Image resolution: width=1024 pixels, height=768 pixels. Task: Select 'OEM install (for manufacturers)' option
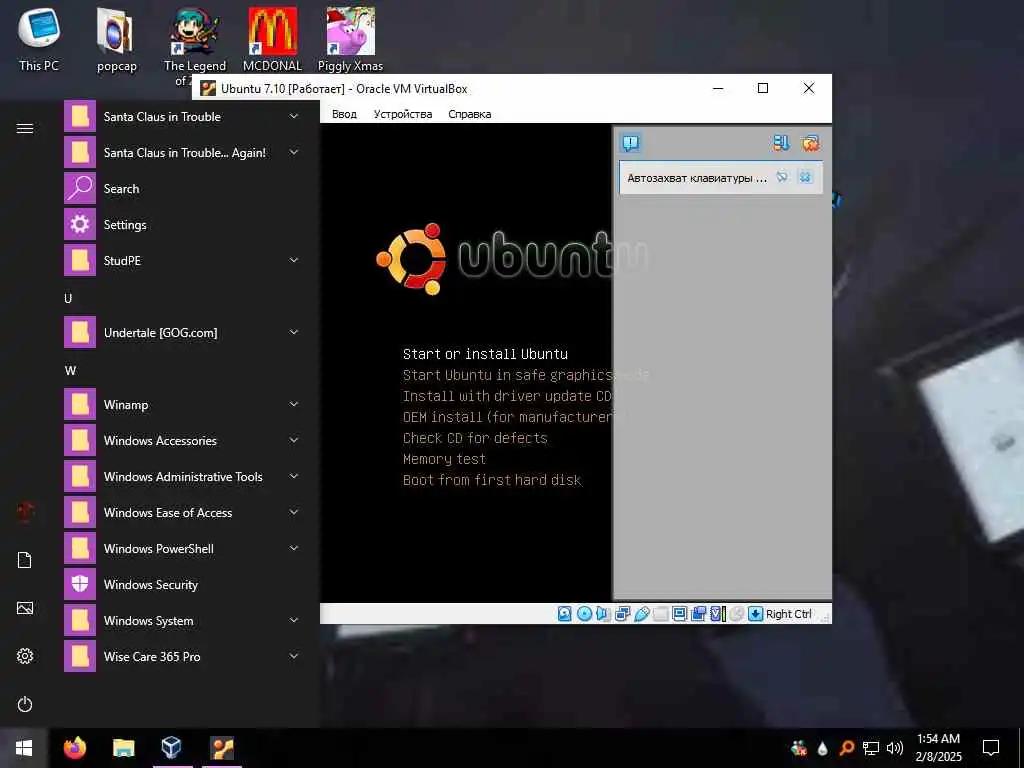coord(507,417)
